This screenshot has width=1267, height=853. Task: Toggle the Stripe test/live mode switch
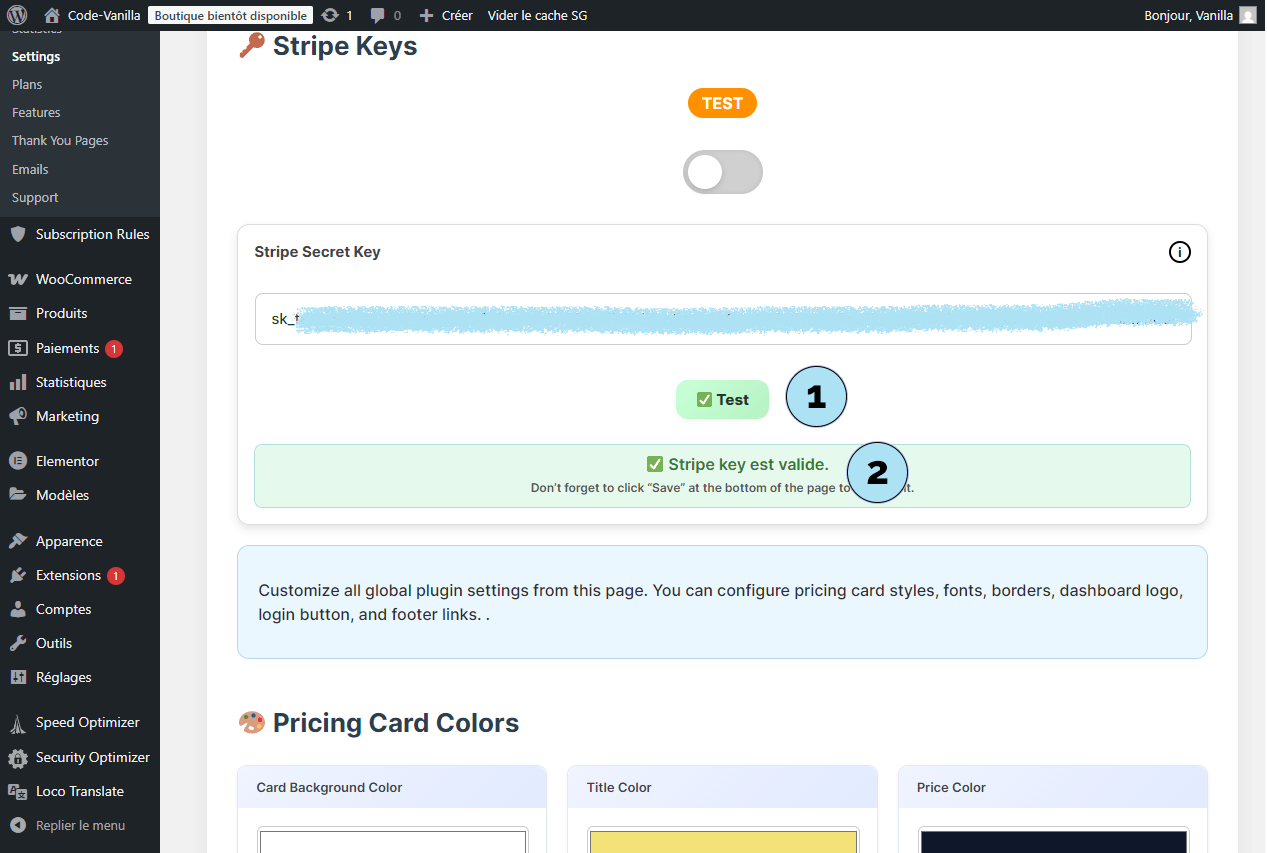pyautogui.click(x=722, y=172)
